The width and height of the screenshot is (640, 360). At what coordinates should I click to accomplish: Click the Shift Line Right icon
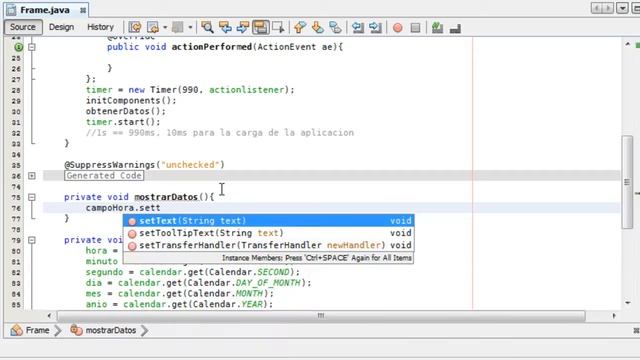(375, 27)
